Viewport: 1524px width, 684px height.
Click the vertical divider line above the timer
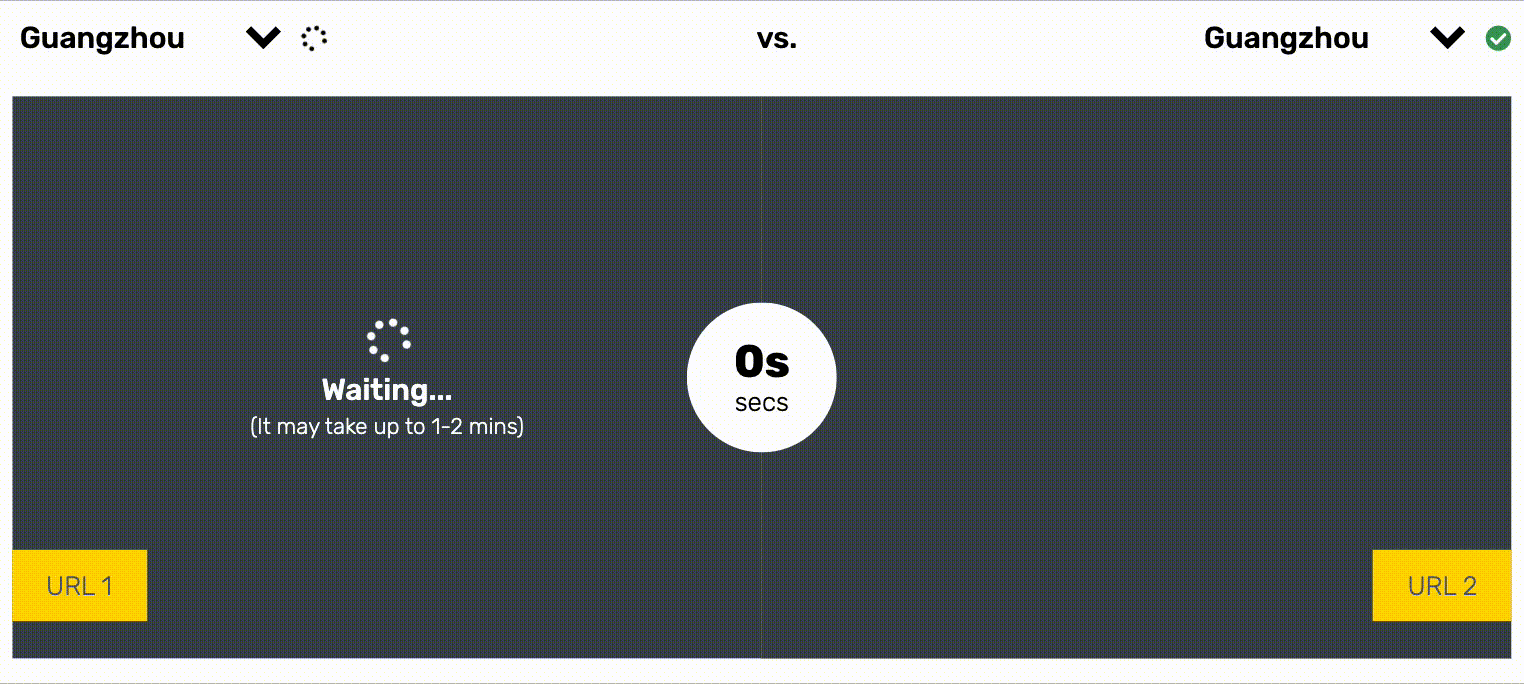(762, 200)
